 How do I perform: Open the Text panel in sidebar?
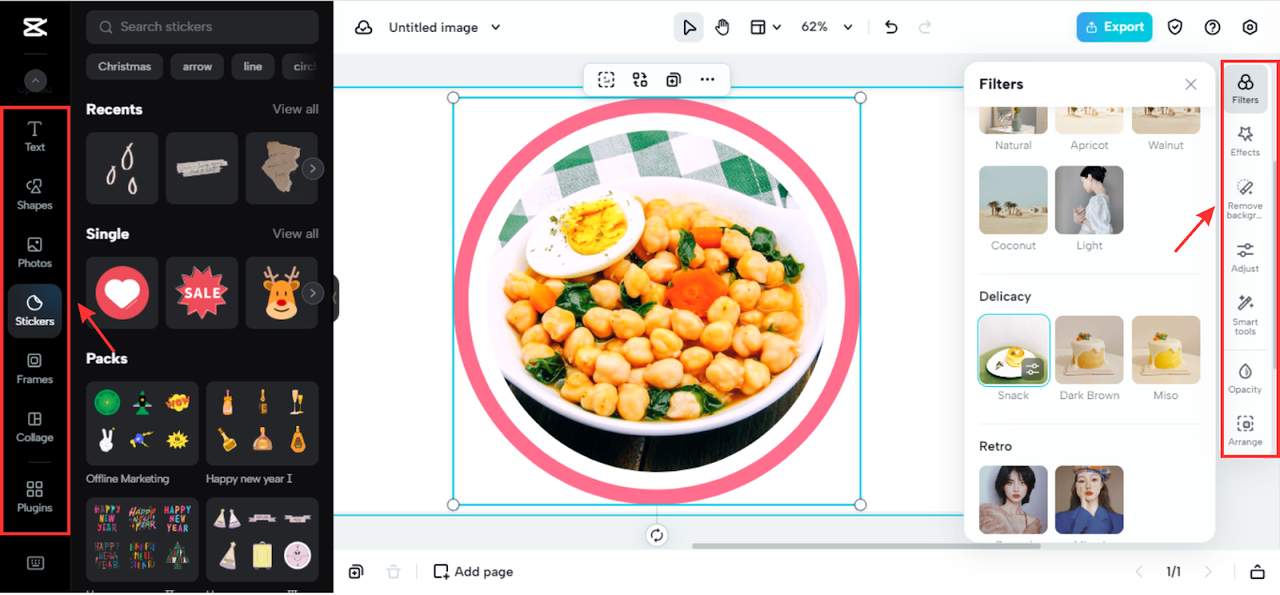(35, 136)
